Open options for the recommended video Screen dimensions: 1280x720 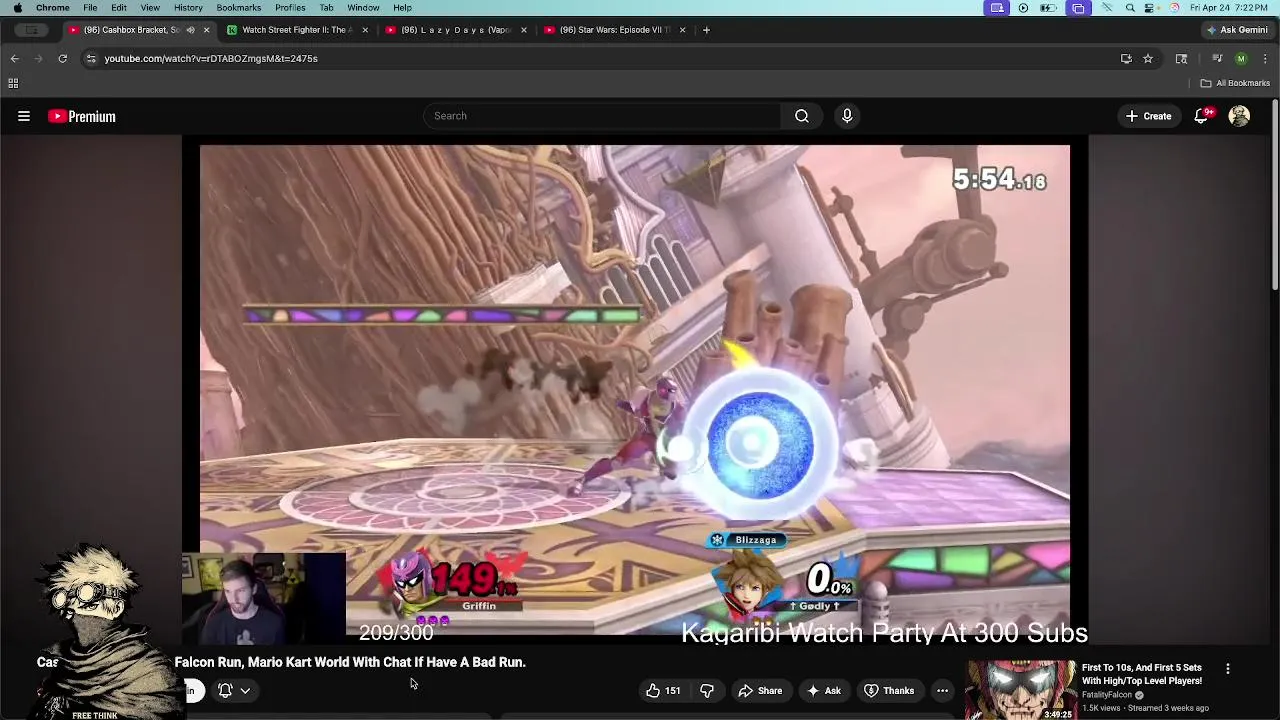1228,669
